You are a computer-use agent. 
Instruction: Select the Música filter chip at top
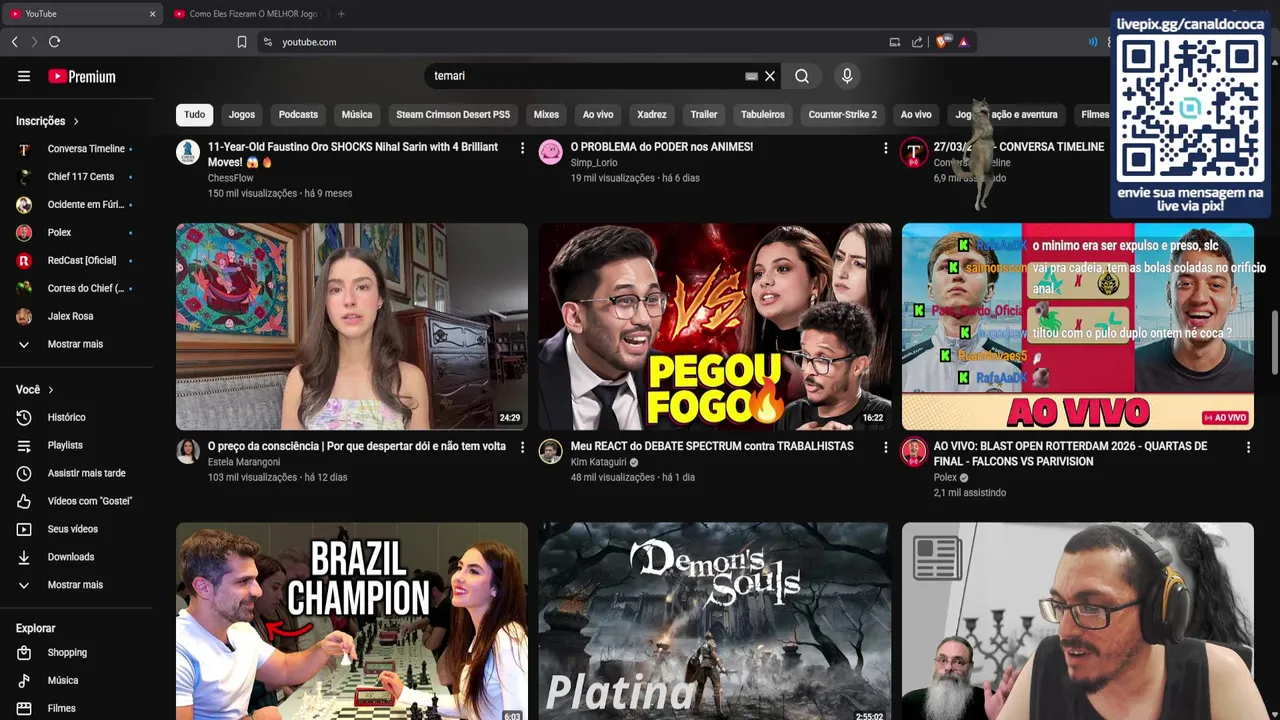point(357,114)
